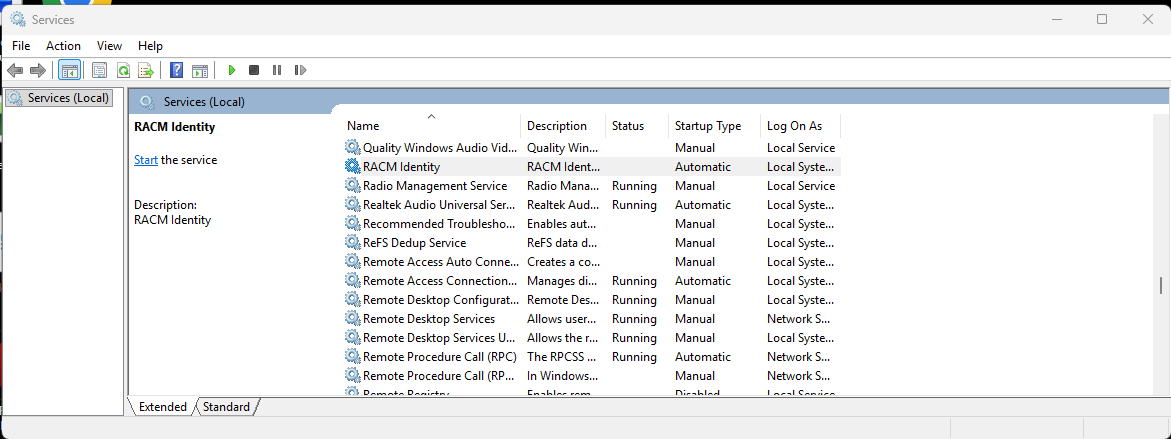Viewport: 1171px width, 439px height.
Task: Select the RACM Identity service row
Action: [x=592, y=166]
